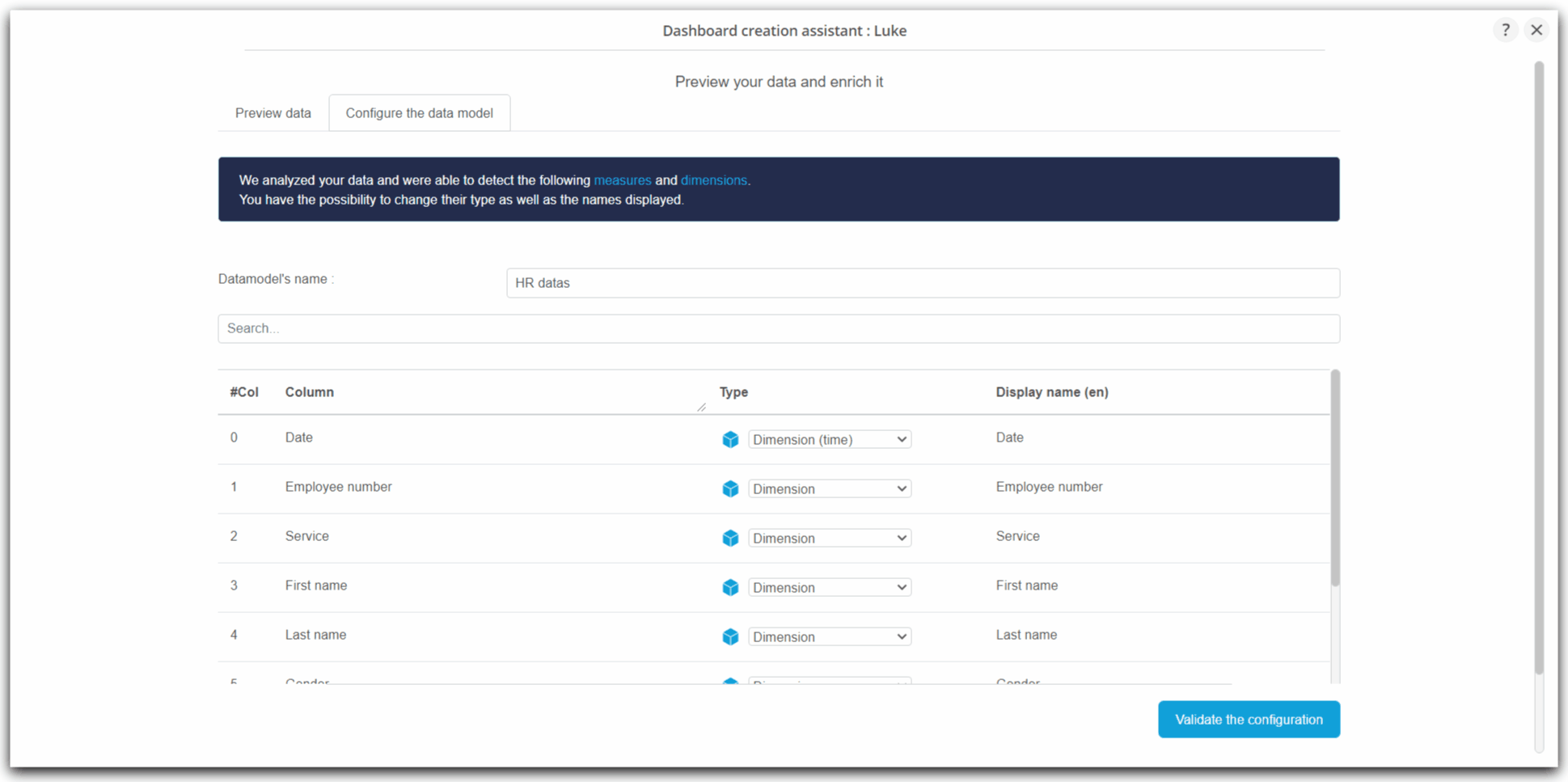Change the Service type dropdown
The image size is (1568, 782).
(829, 538)
